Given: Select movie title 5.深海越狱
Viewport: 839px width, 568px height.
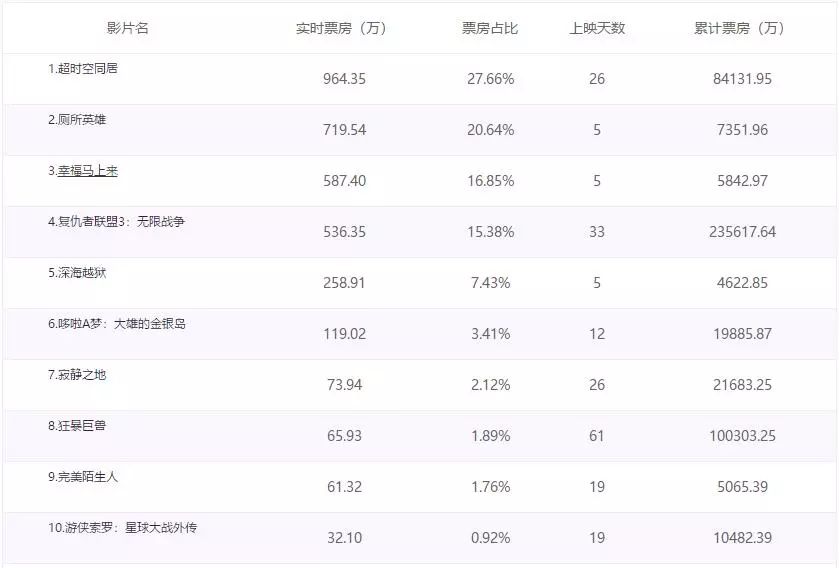Looking at the screenshot, I should click(x=77, y=273).
